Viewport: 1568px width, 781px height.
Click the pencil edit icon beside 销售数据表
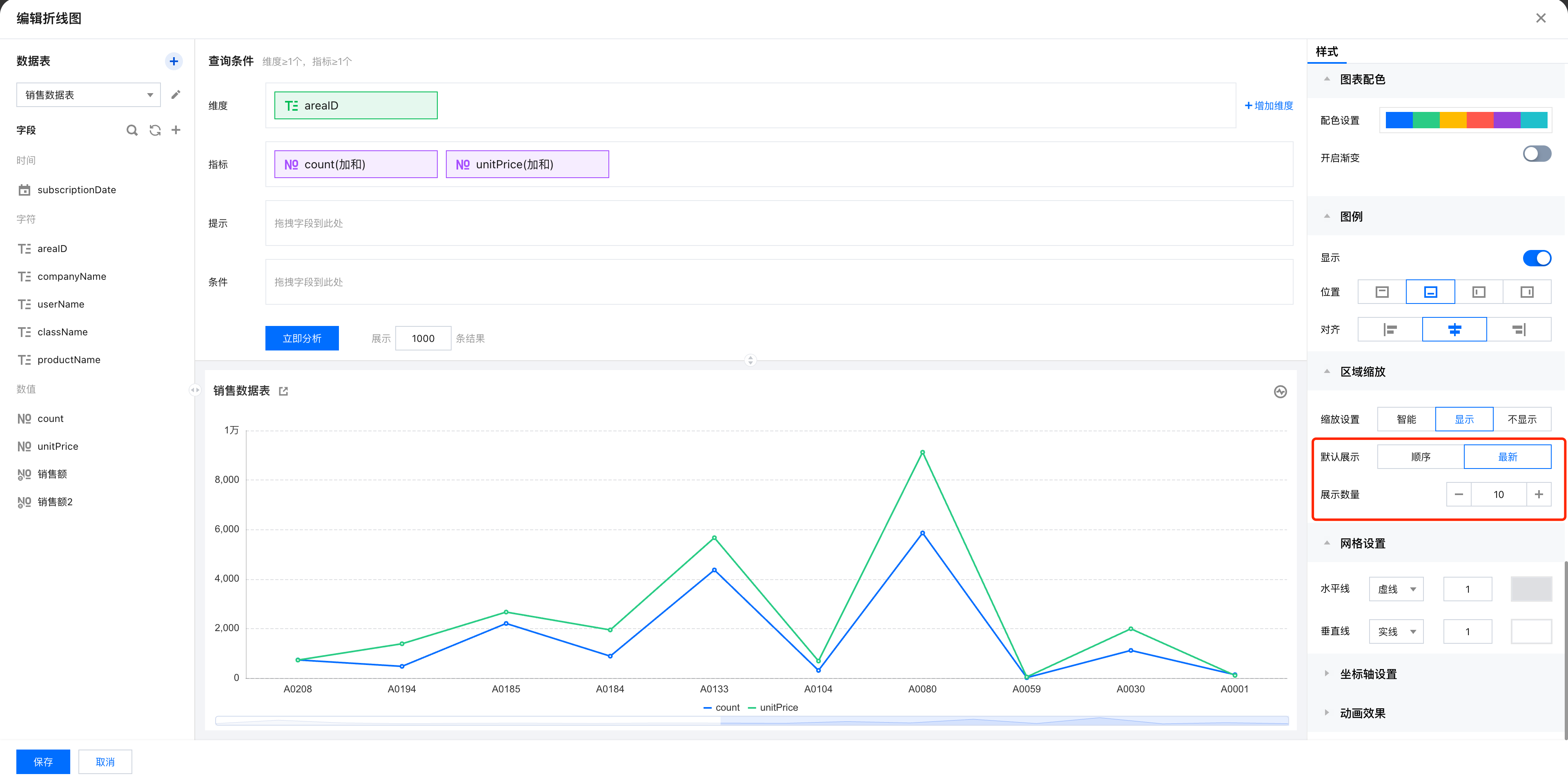pos(175,94)
